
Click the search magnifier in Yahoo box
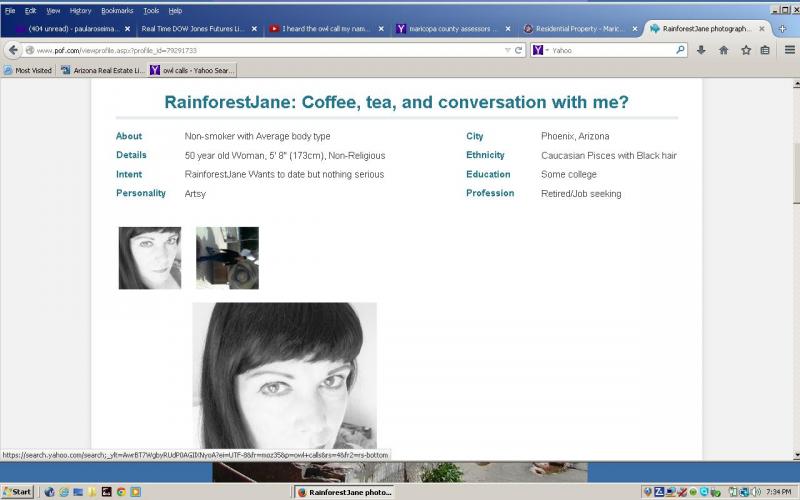click(681, 50)
